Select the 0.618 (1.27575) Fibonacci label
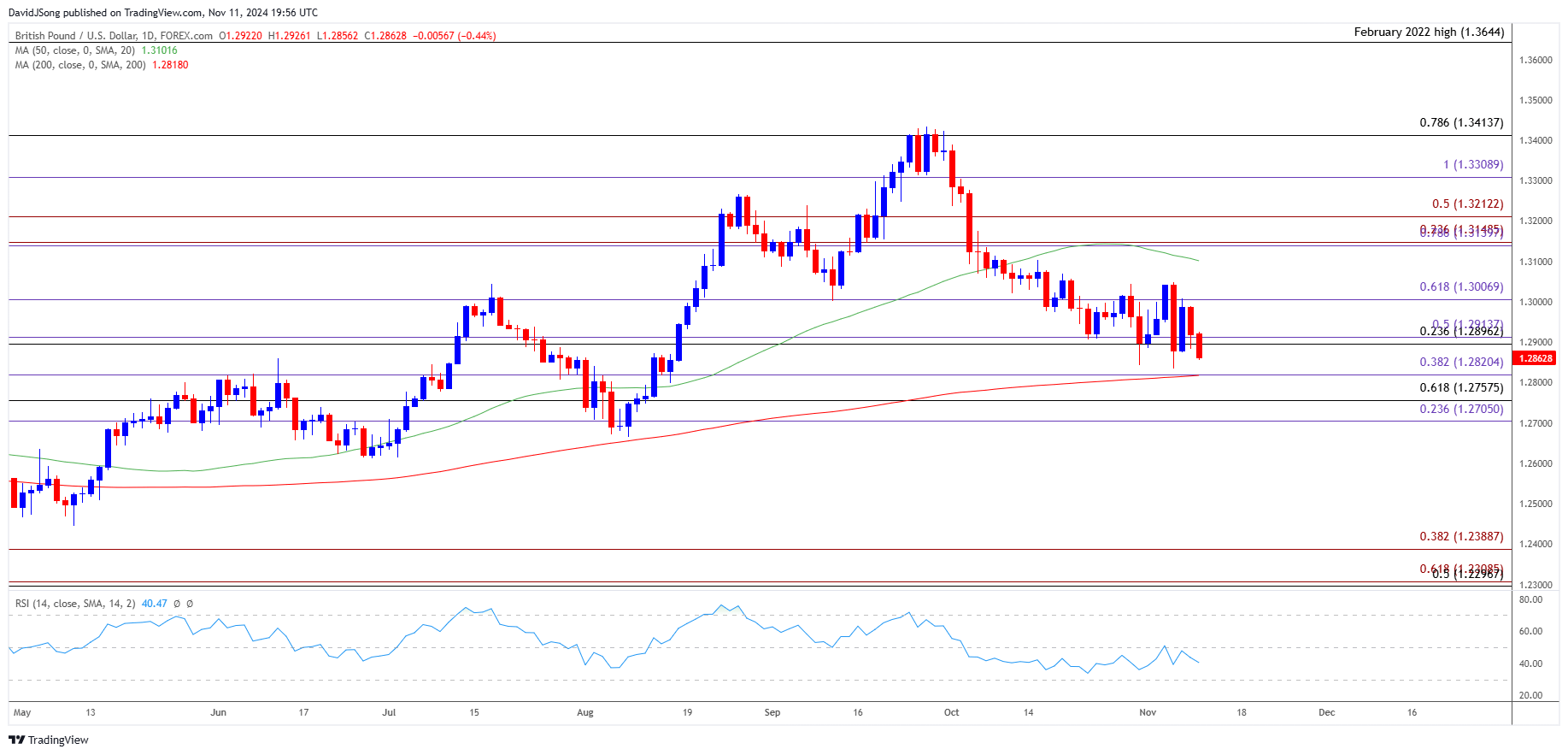This screenshot has width=1568, height=755. click(x=1460, y=387)
